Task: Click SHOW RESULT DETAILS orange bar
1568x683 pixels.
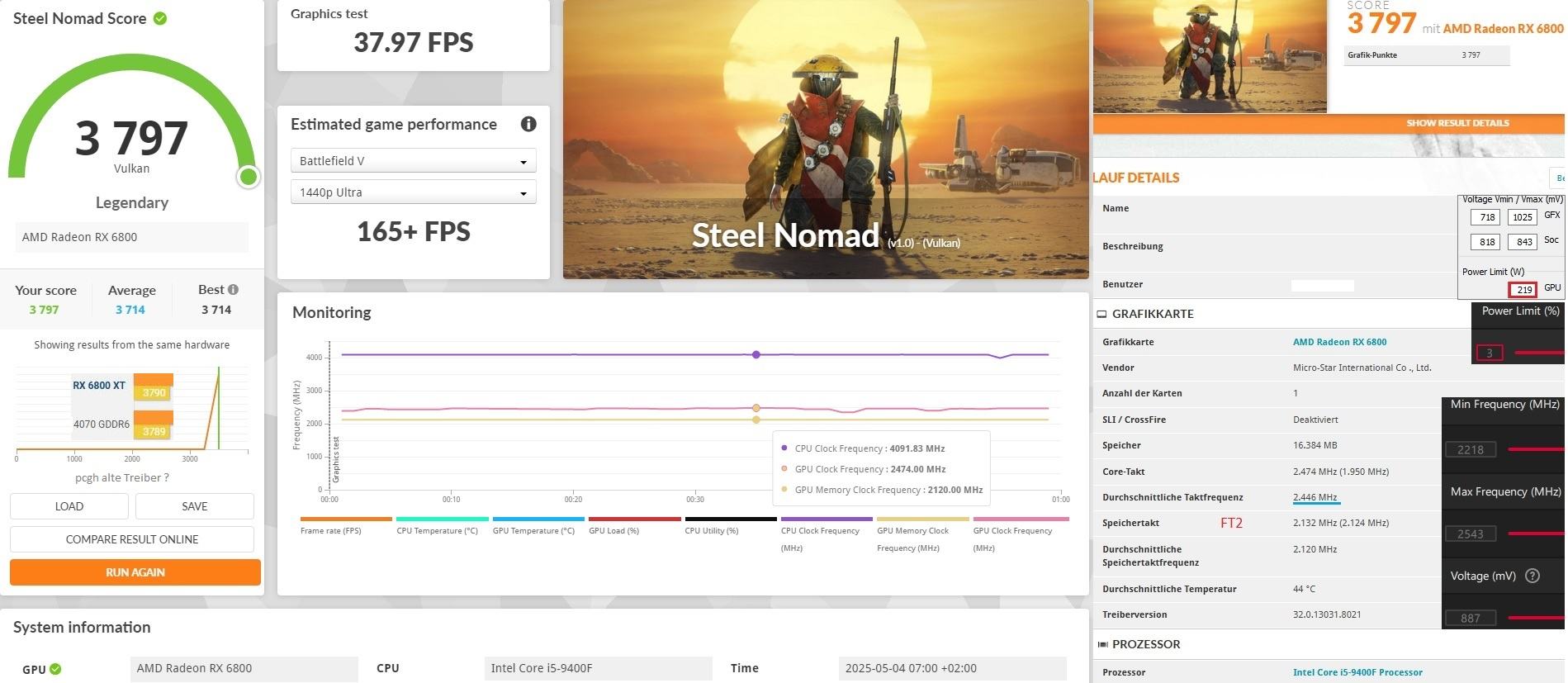Action: (1329, 123)
